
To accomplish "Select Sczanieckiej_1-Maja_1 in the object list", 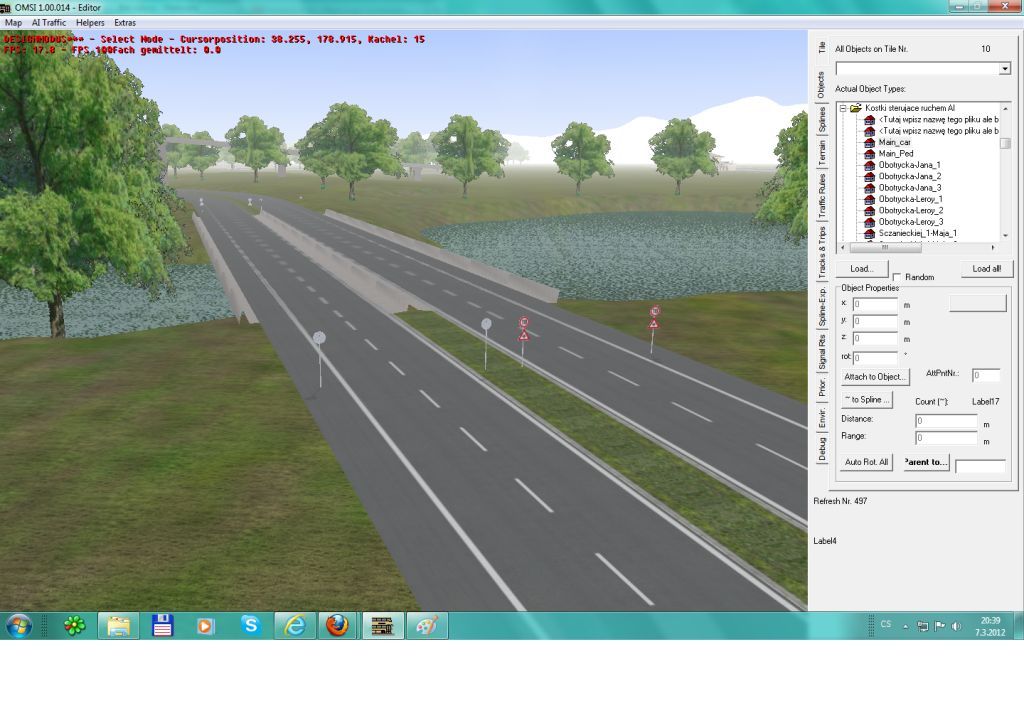I will [x=917, y=233].
